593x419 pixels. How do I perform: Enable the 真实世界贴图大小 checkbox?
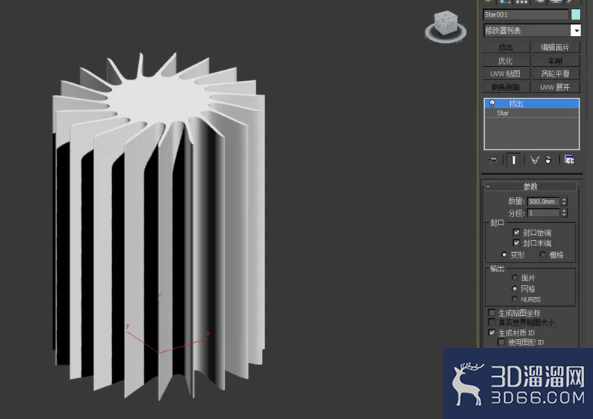pyautogui.click(x=492, y=322)
